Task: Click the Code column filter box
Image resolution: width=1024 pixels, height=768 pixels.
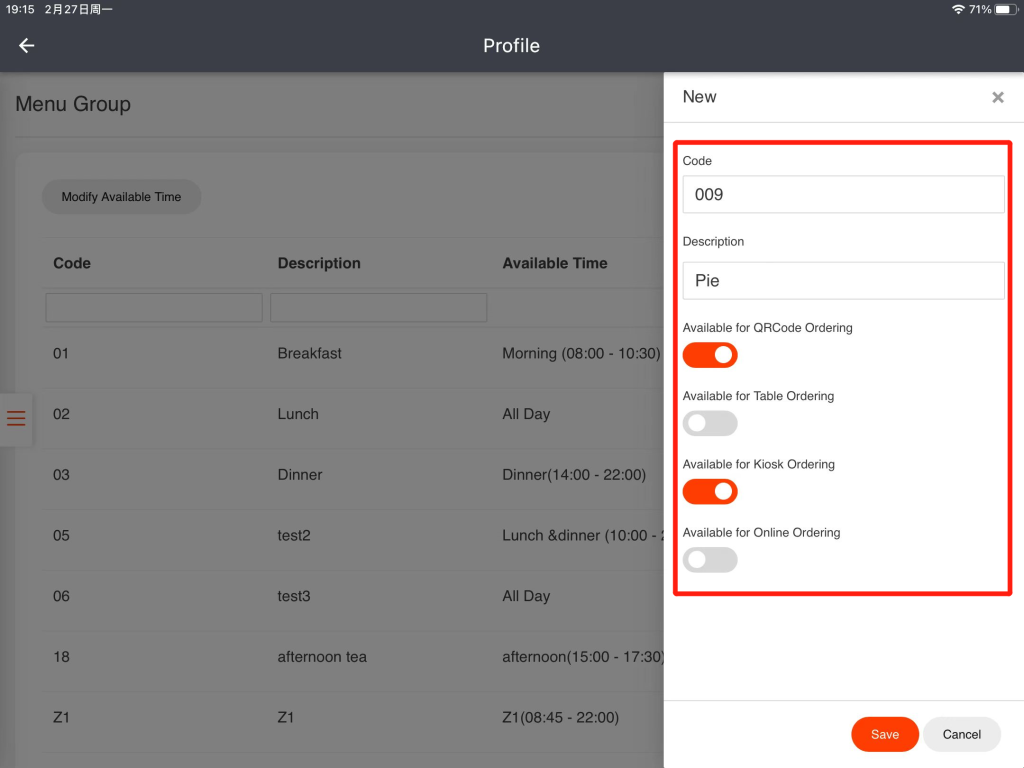Action: [x=154, y=307]
